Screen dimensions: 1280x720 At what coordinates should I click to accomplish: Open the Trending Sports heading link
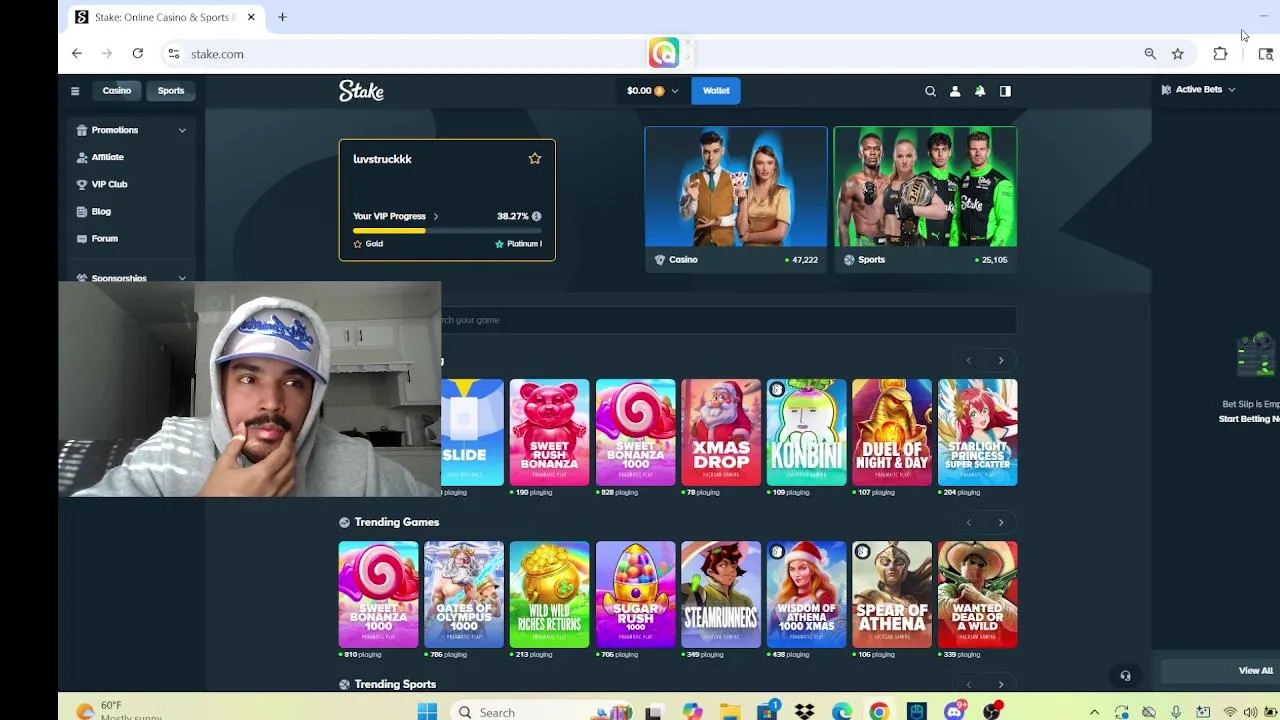click(395, 684)
